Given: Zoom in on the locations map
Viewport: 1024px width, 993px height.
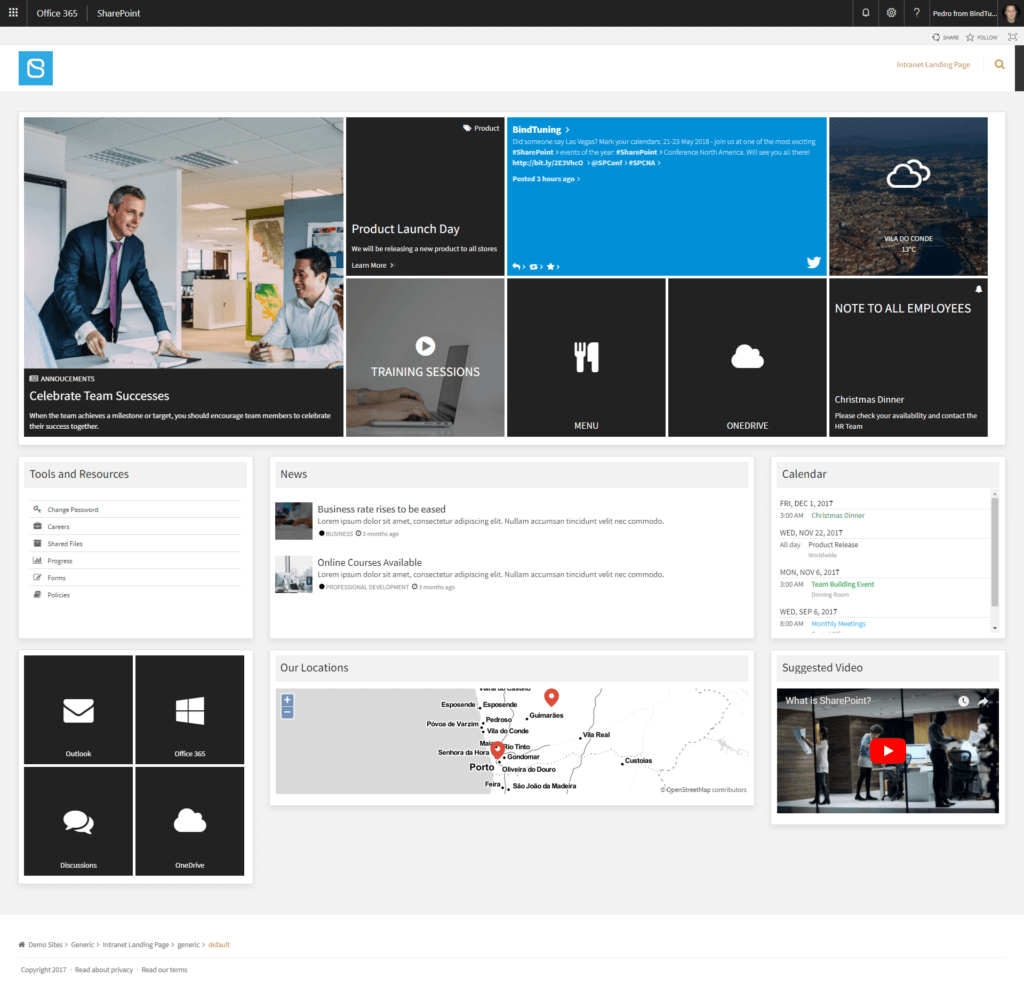Looking at the screenshot, I should pyautogui.click(x=287, y=700).
